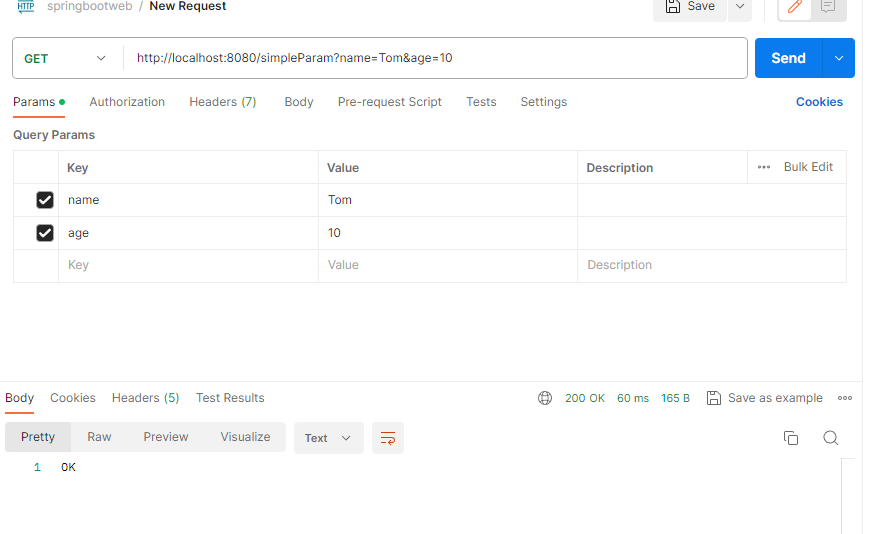Screen dimensions: 871x534
Task: Click the value cell containing 10
Action: (x=448, y=233)
